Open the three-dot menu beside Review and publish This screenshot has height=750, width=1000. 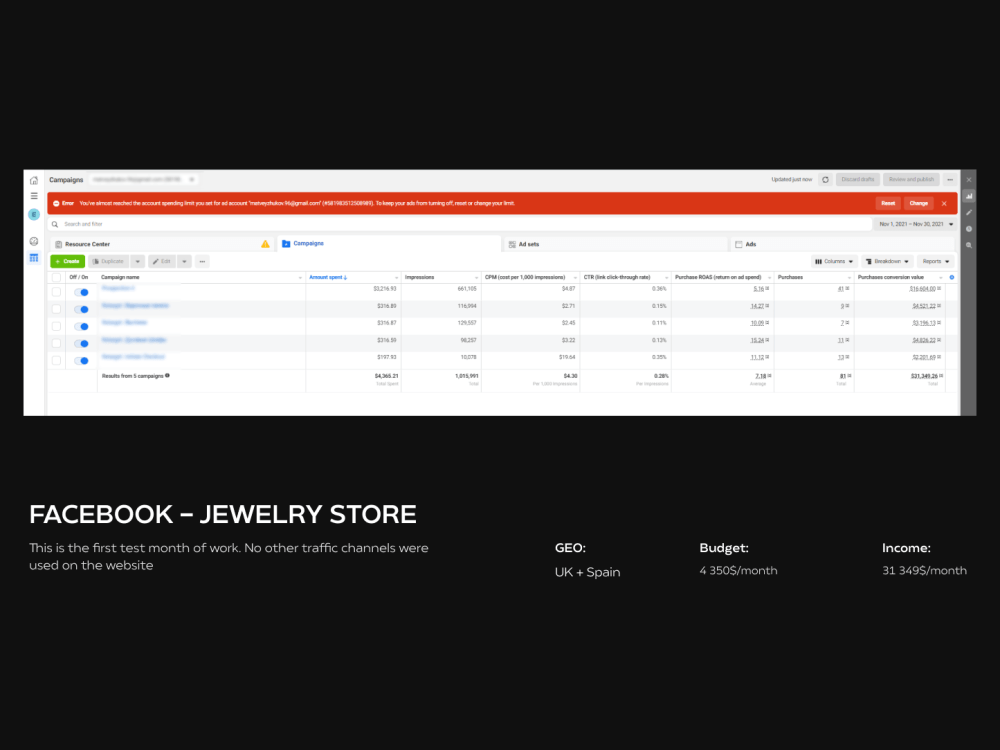[950, 180]
